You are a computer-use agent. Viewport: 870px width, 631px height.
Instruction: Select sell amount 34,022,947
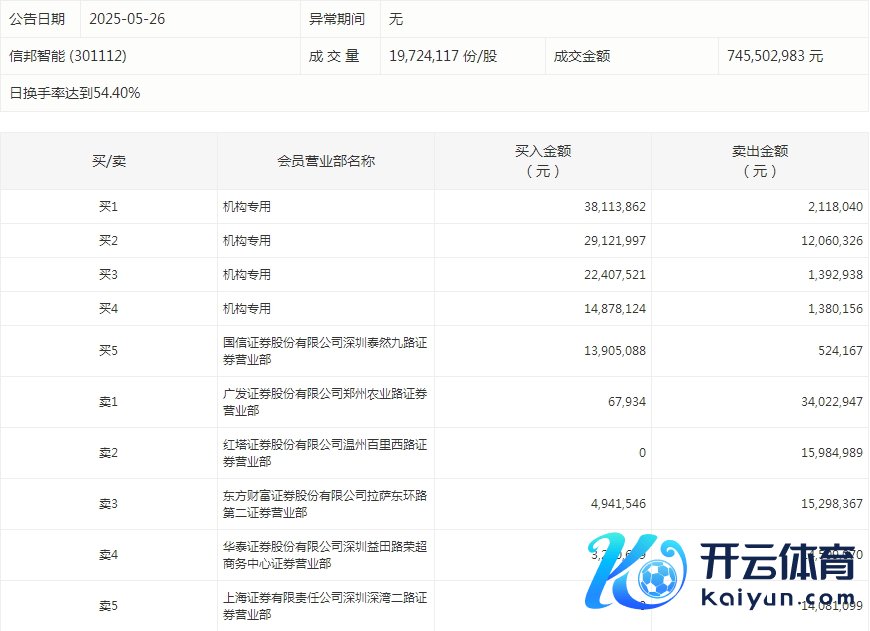(x=832, y=402)
